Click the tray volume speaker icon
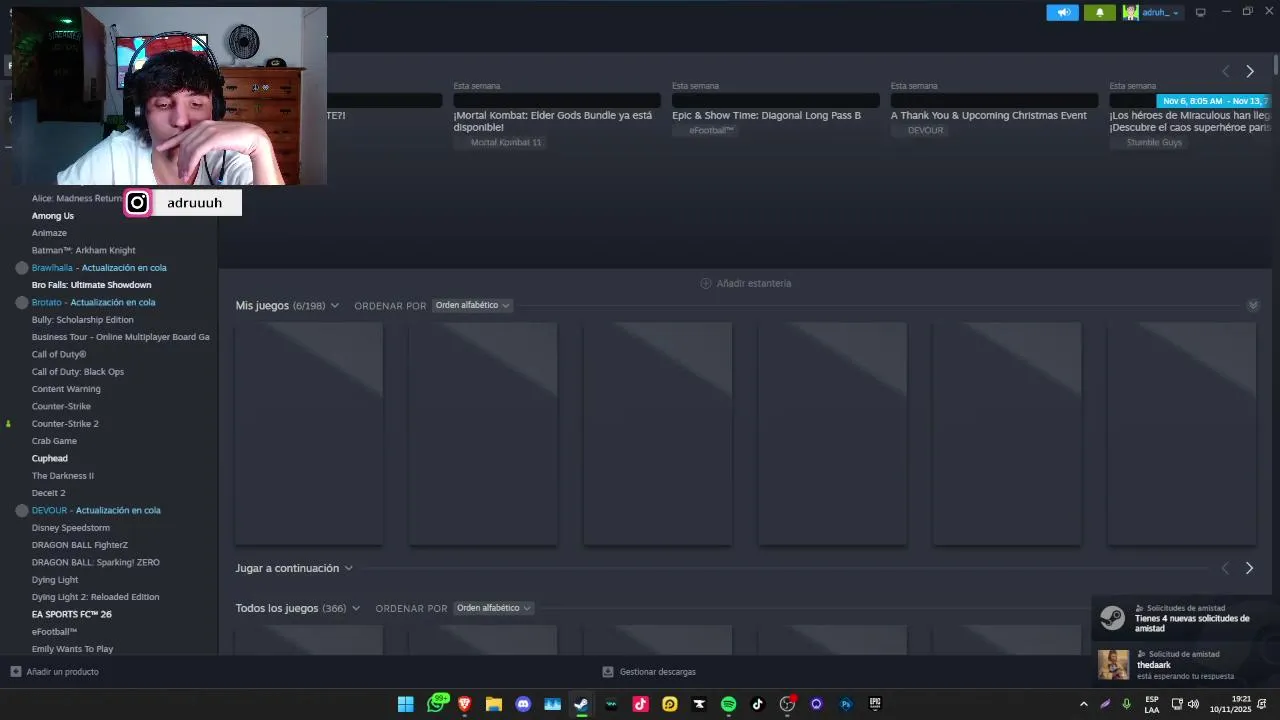This screenshot has height=720, width=1280. pos(1193,705)
